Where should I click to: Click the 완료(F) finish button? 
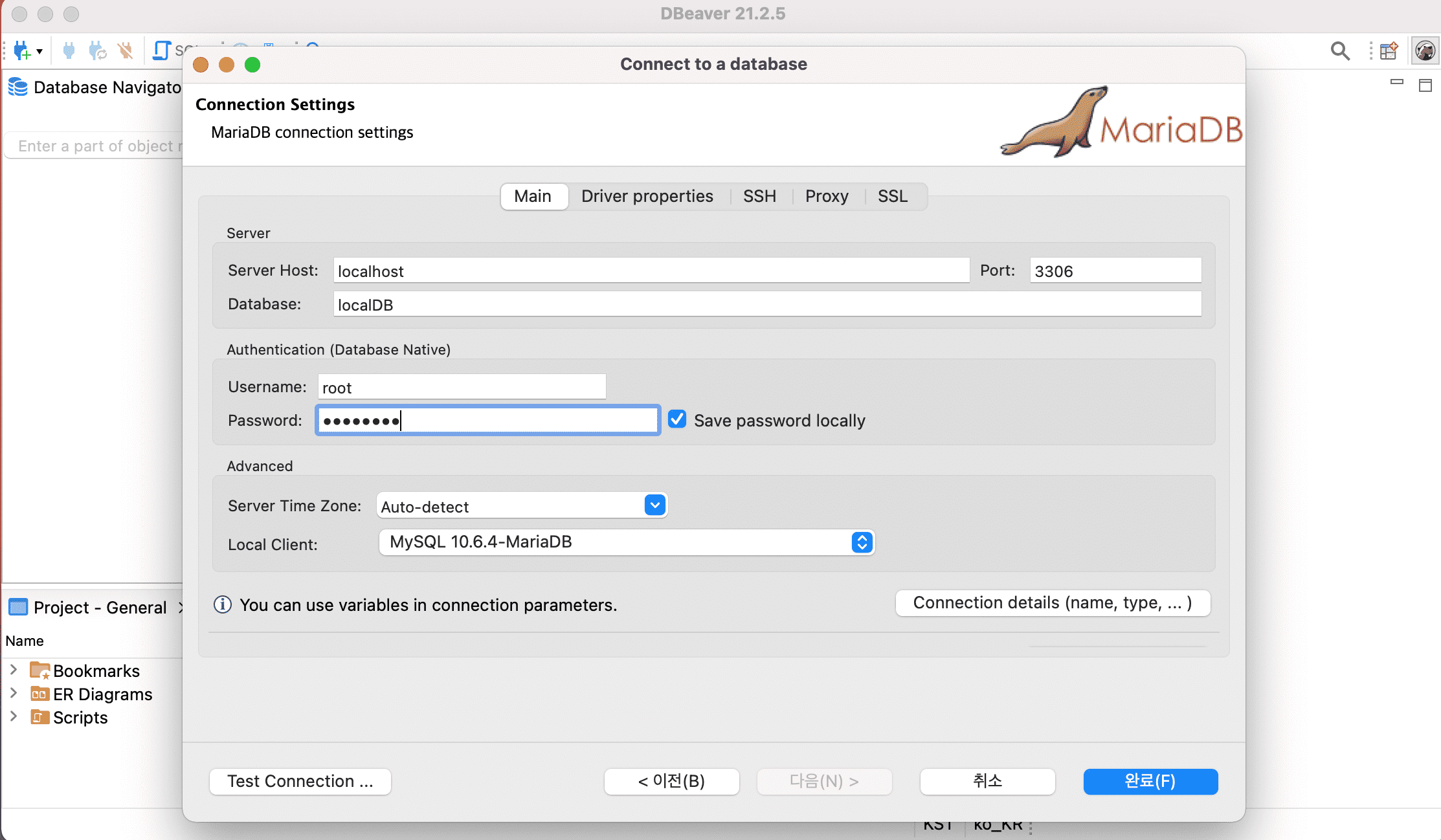pos(1150,781)
